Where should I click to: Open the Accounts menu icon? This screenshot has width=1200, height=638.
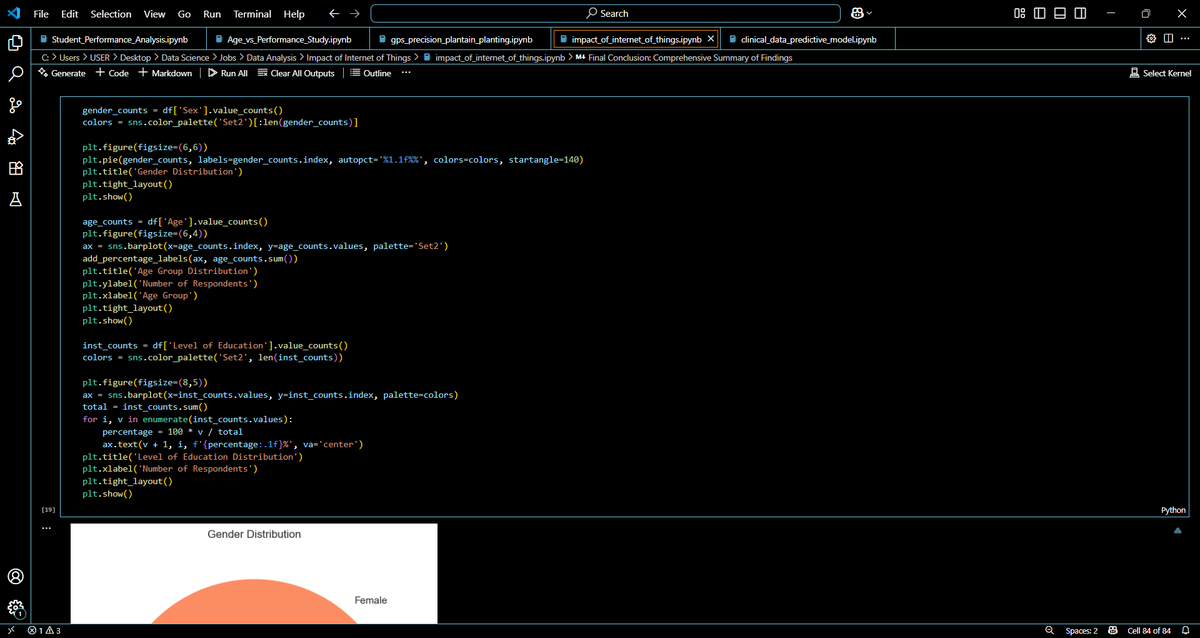point(15,576)
